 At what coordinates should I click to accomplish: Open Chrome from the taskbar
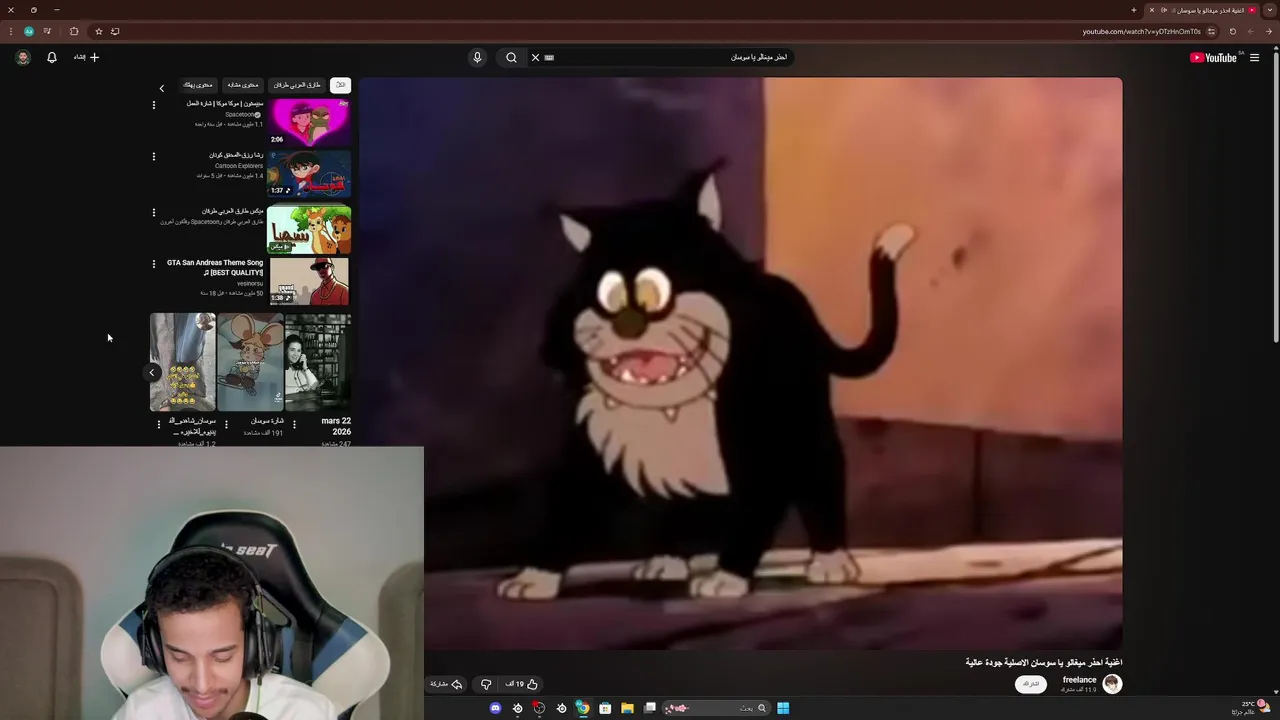pos(583,708)
